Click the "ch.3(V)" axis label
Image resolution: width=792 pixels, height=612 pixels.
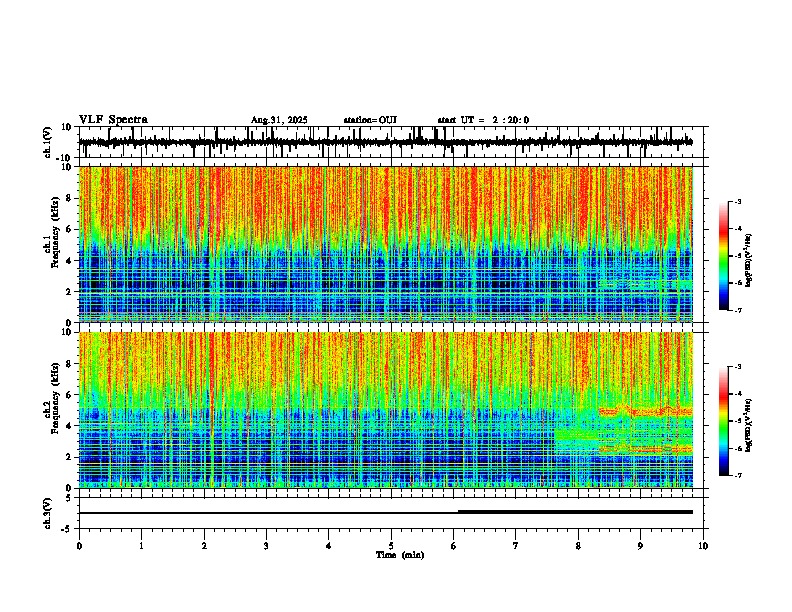pyautogui.click(x=47, y=513)
